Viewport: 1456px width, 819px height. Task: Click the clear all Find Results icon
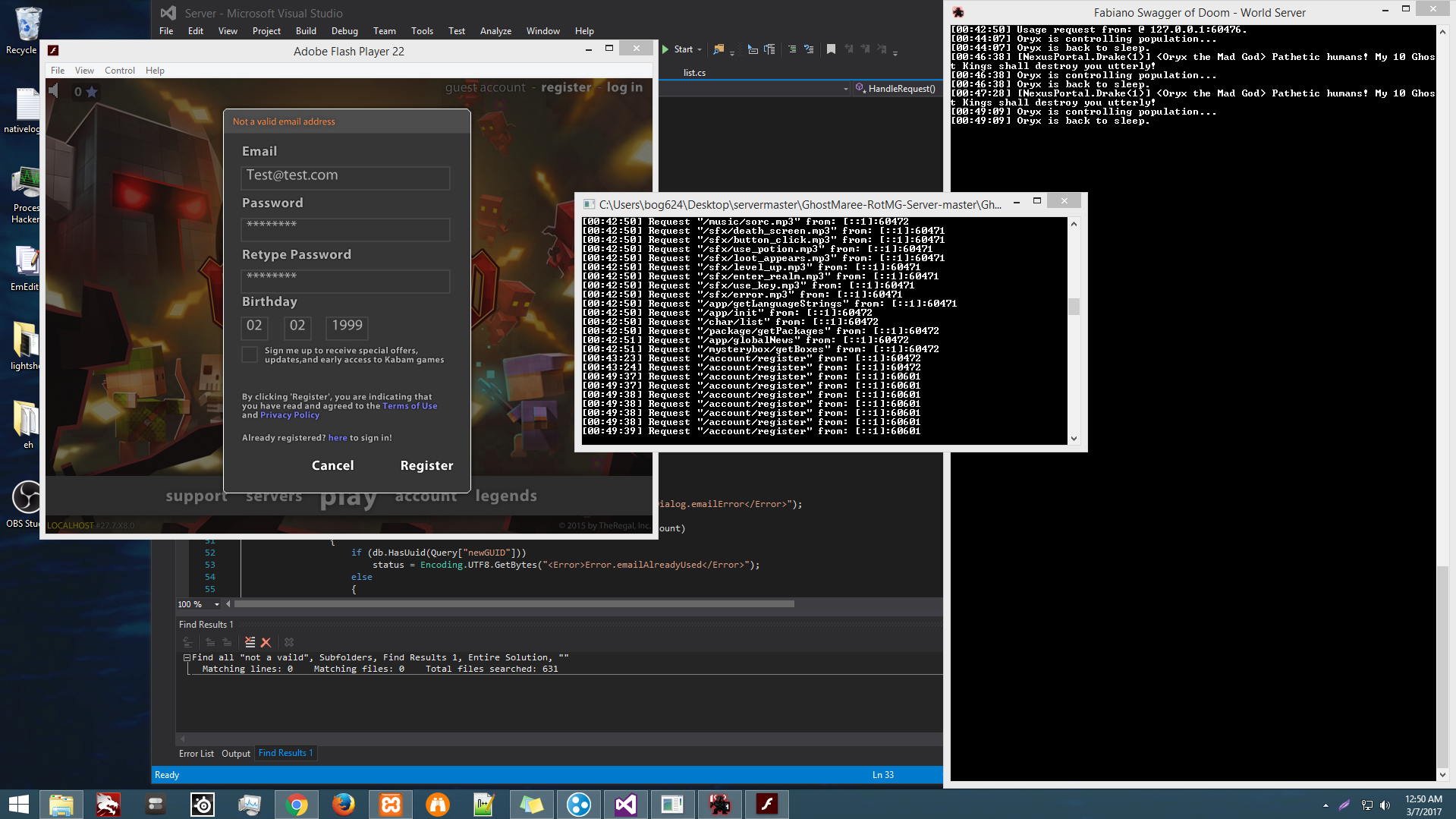(x=250, y=642)
